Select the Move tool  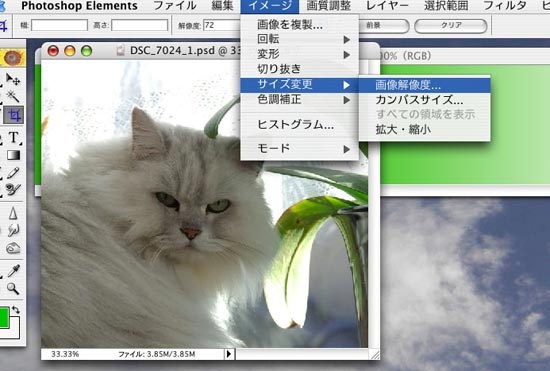13,80
